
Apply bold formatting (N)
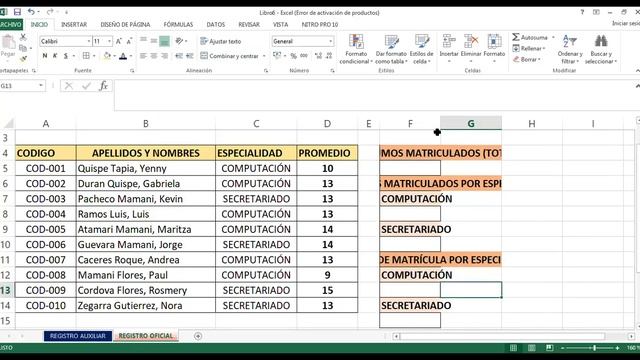tap(44, 56)
